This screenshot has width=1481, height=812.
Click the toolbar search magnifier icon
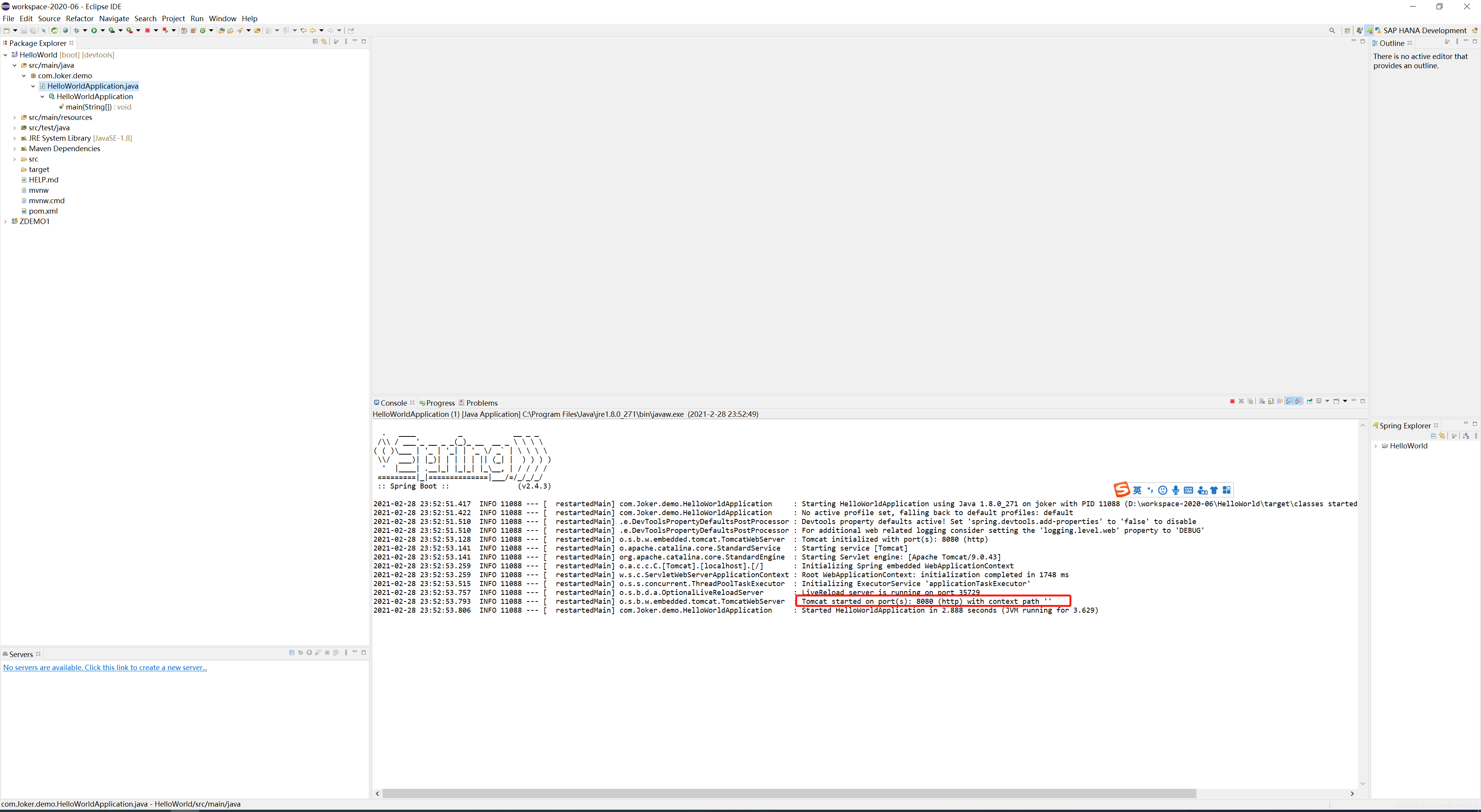pyautogui.click(x=1332, y=30)
